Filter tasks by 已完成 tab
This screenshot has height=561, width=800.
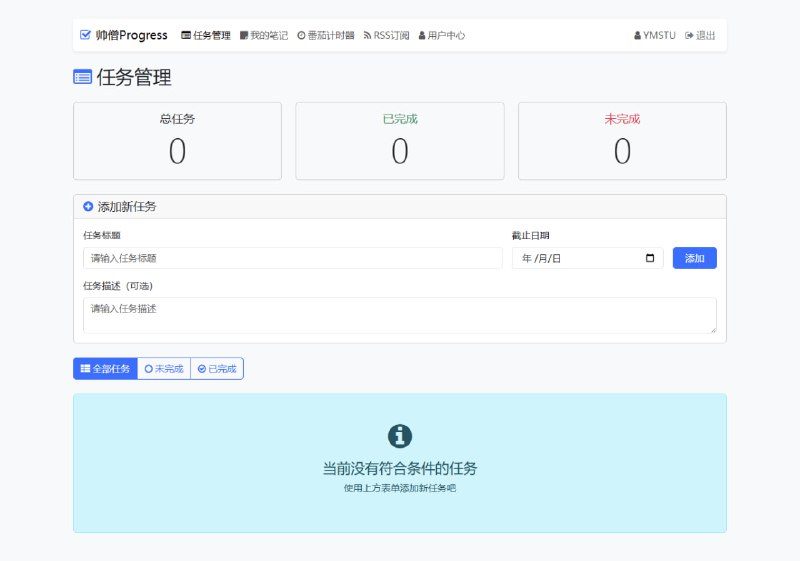(217, 369)
